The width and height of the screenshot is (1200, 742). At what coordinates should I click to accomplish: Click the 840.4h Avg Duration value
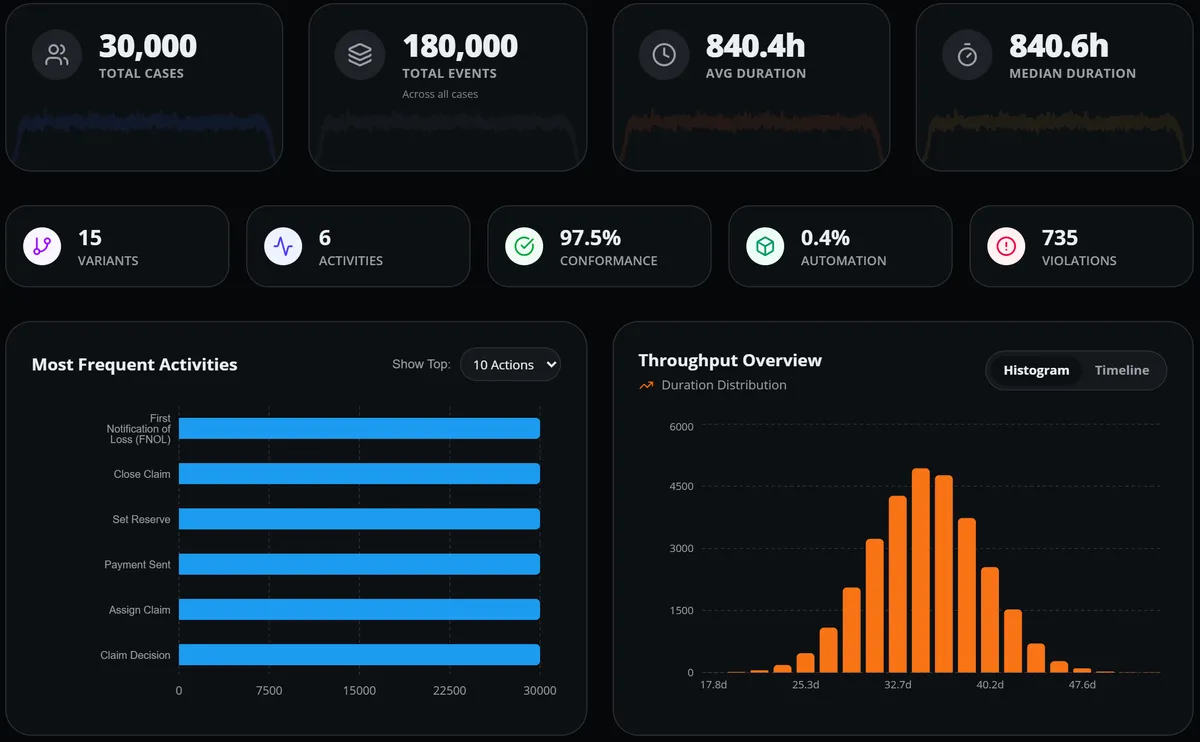[755, 46]
